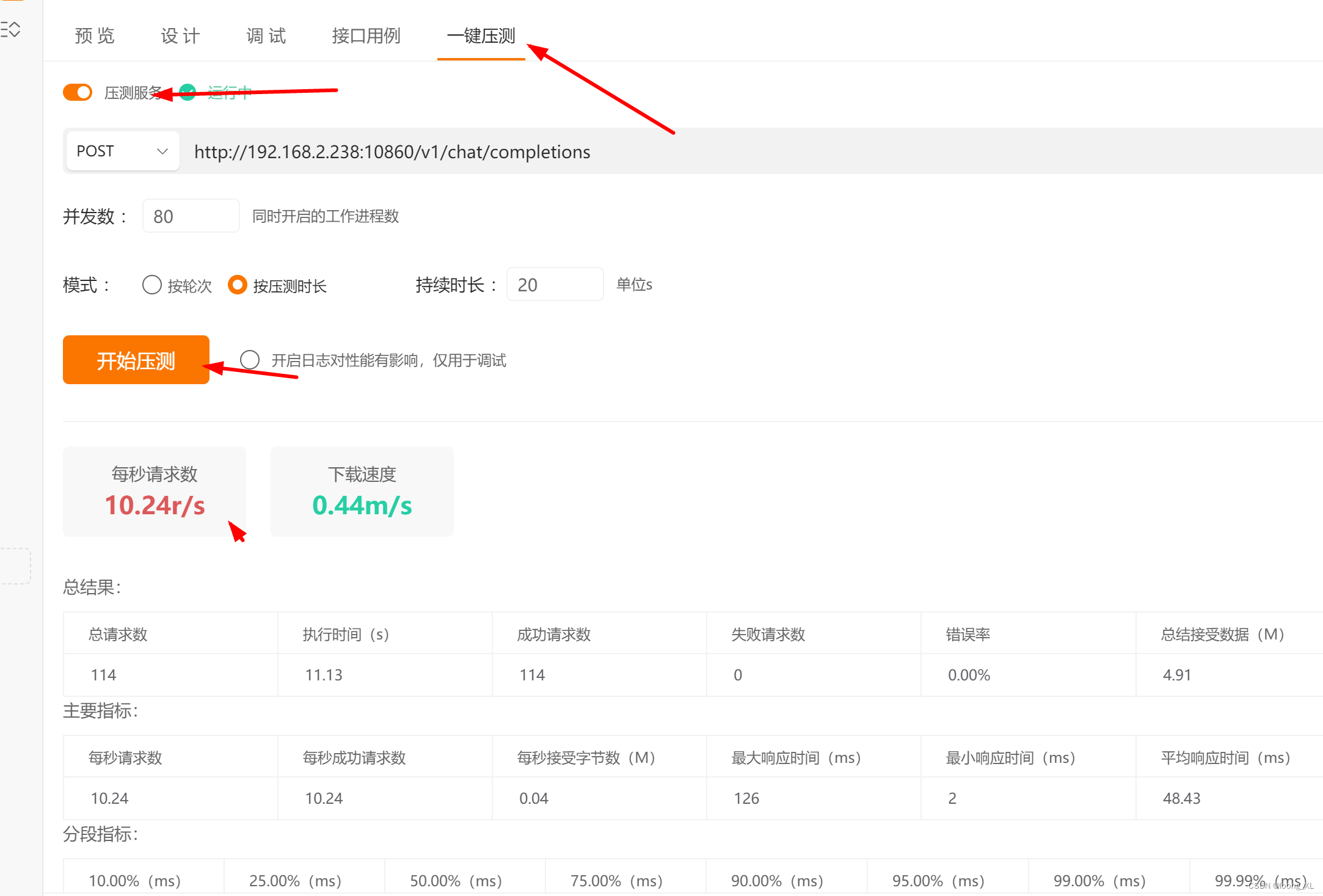
Task: Toggle the 压测服务 switch
Action: tap(78, 92)
